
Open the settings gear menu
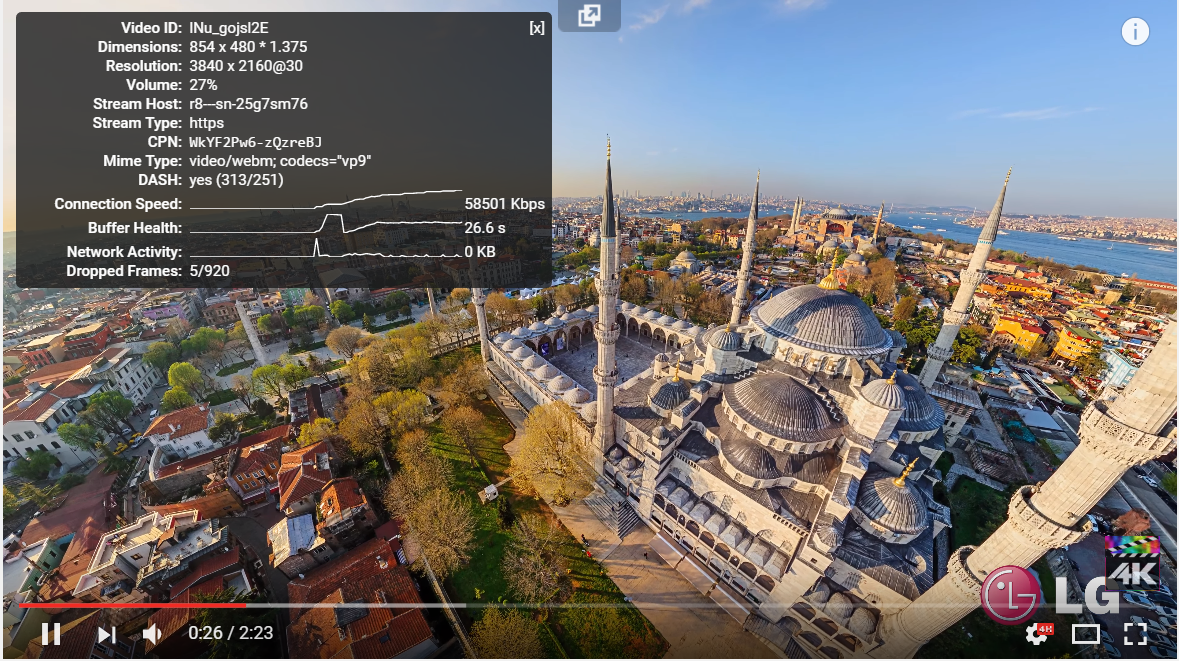(1037, 633)
